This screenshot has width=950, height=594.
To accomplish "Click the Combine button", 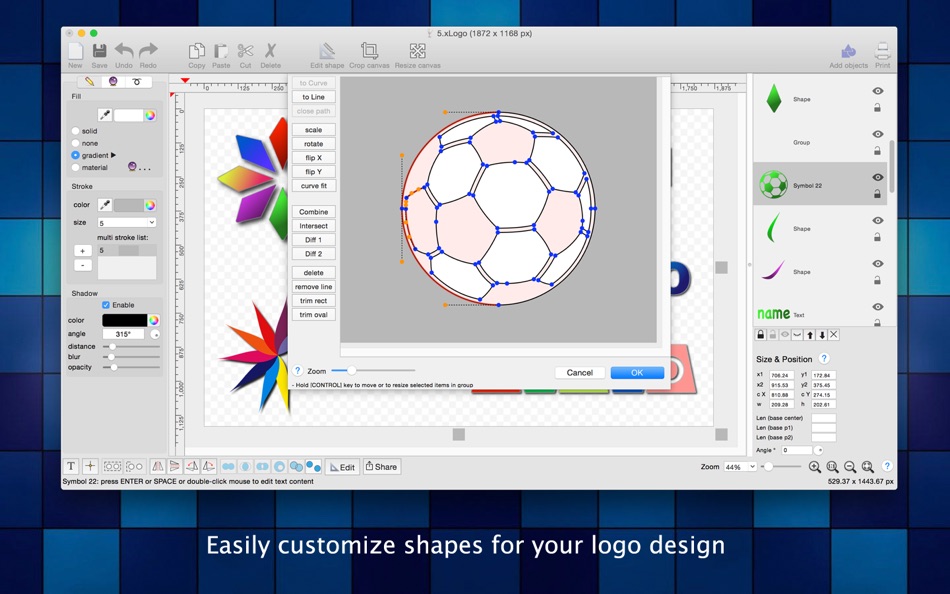I will tap(313, 212).
